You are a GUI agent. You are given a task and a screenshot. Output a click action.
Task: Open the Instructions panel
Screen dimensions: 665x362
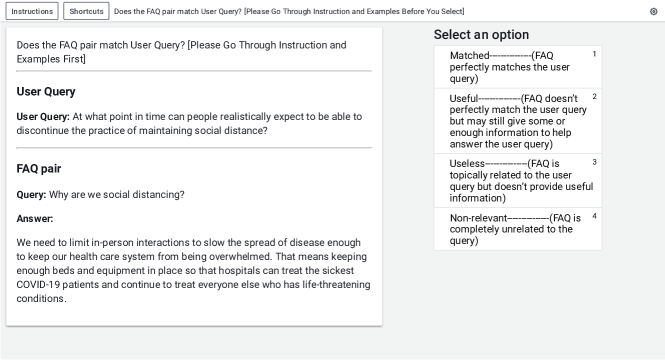click(32, 11)
